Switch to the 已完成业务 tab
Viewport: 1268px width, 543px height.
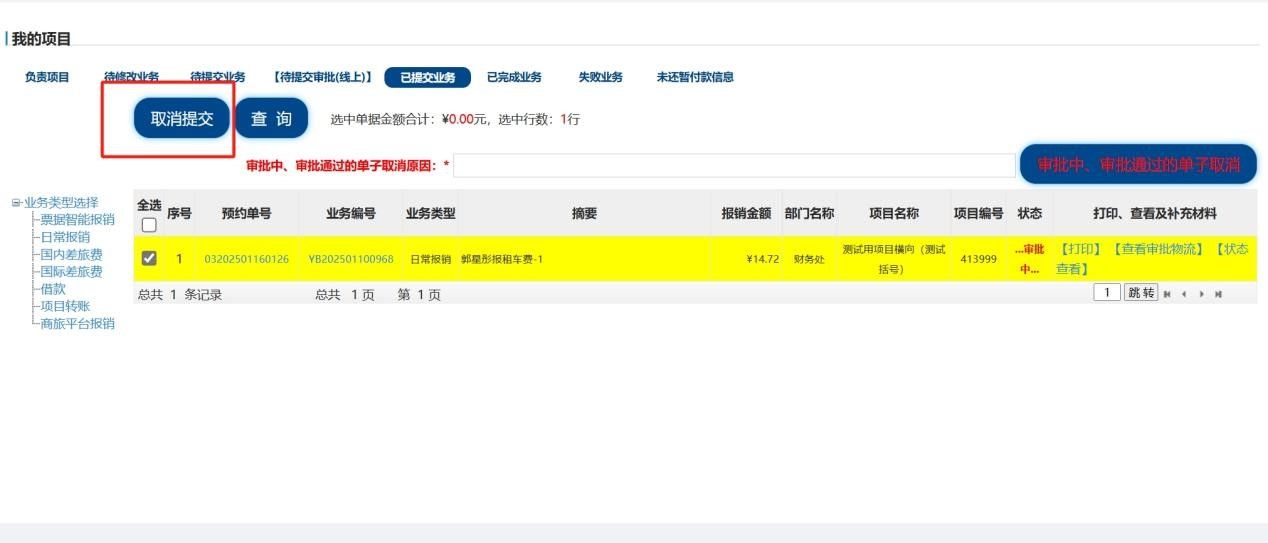[x=514, y=77]
